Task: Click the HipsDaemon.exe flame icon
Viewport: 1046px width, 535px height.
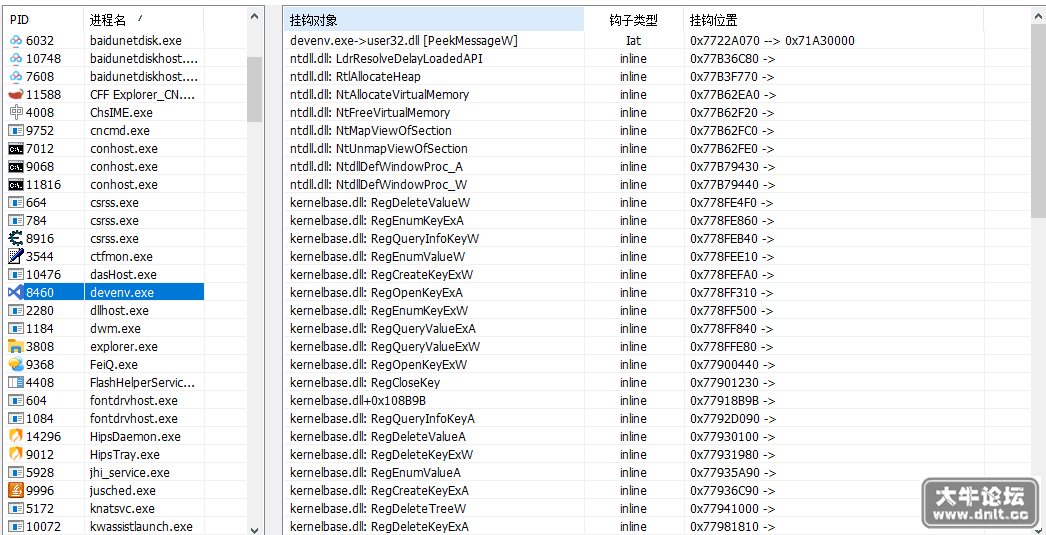Action: tap(17, 437)
